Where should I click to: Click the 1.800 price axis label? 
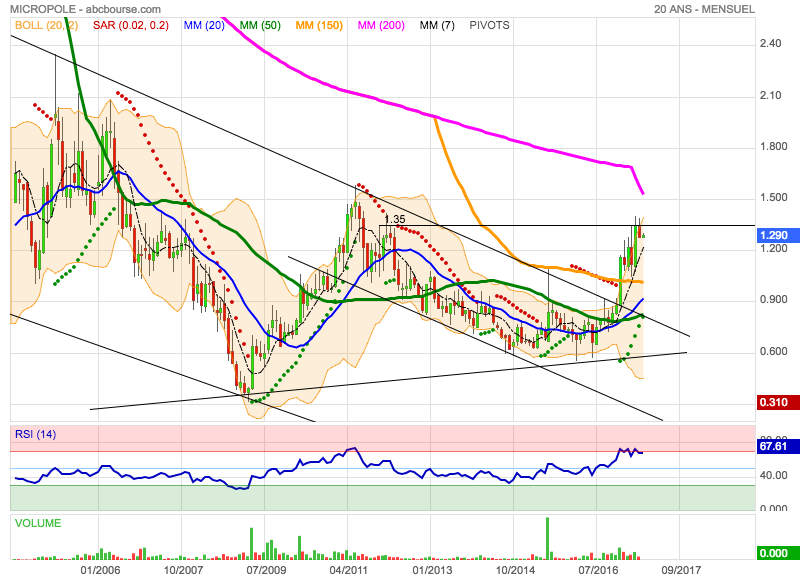(x=773, y=147)
